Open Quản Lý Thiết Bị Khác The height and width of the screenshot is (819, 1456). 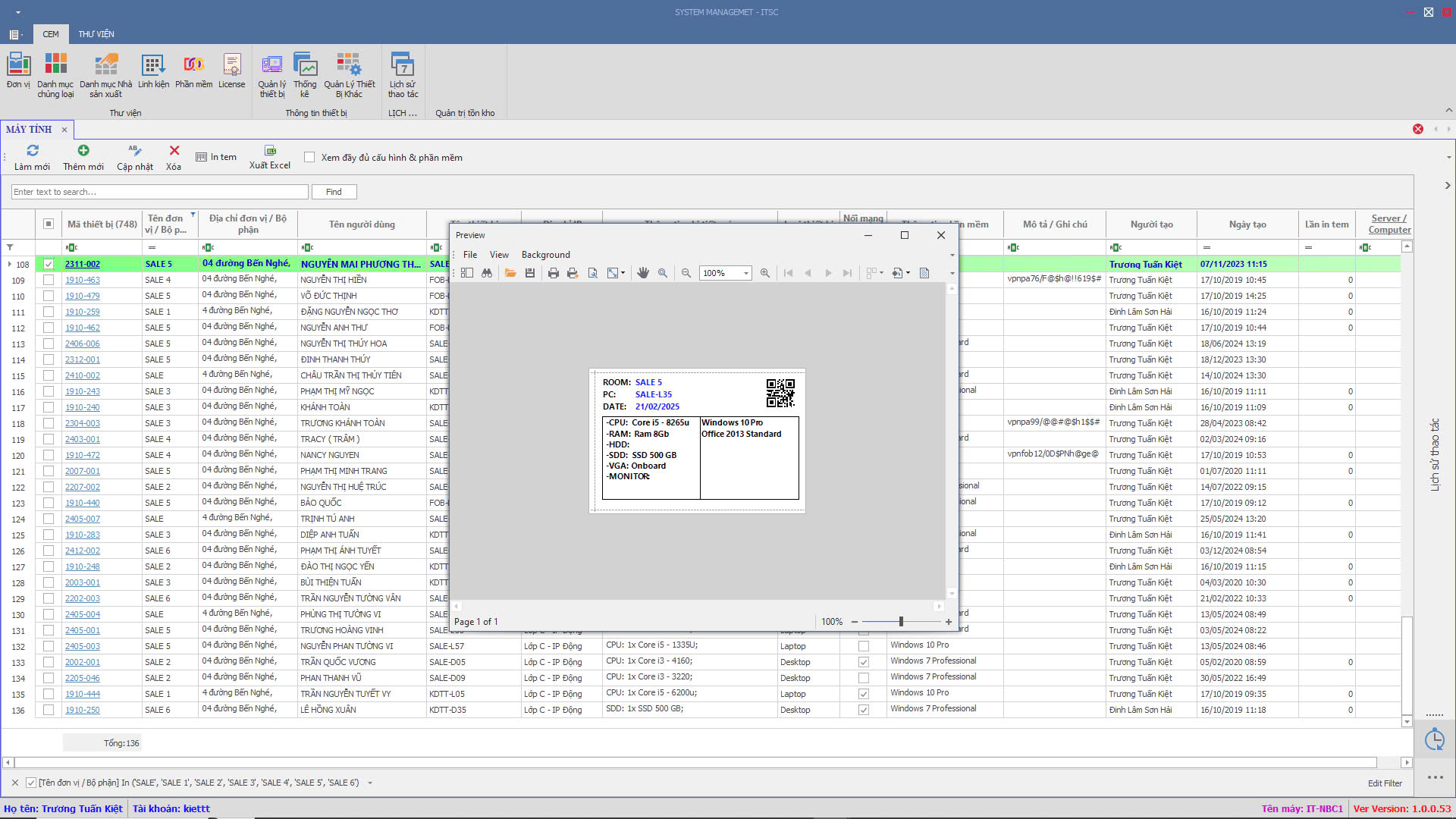(349, 75)
